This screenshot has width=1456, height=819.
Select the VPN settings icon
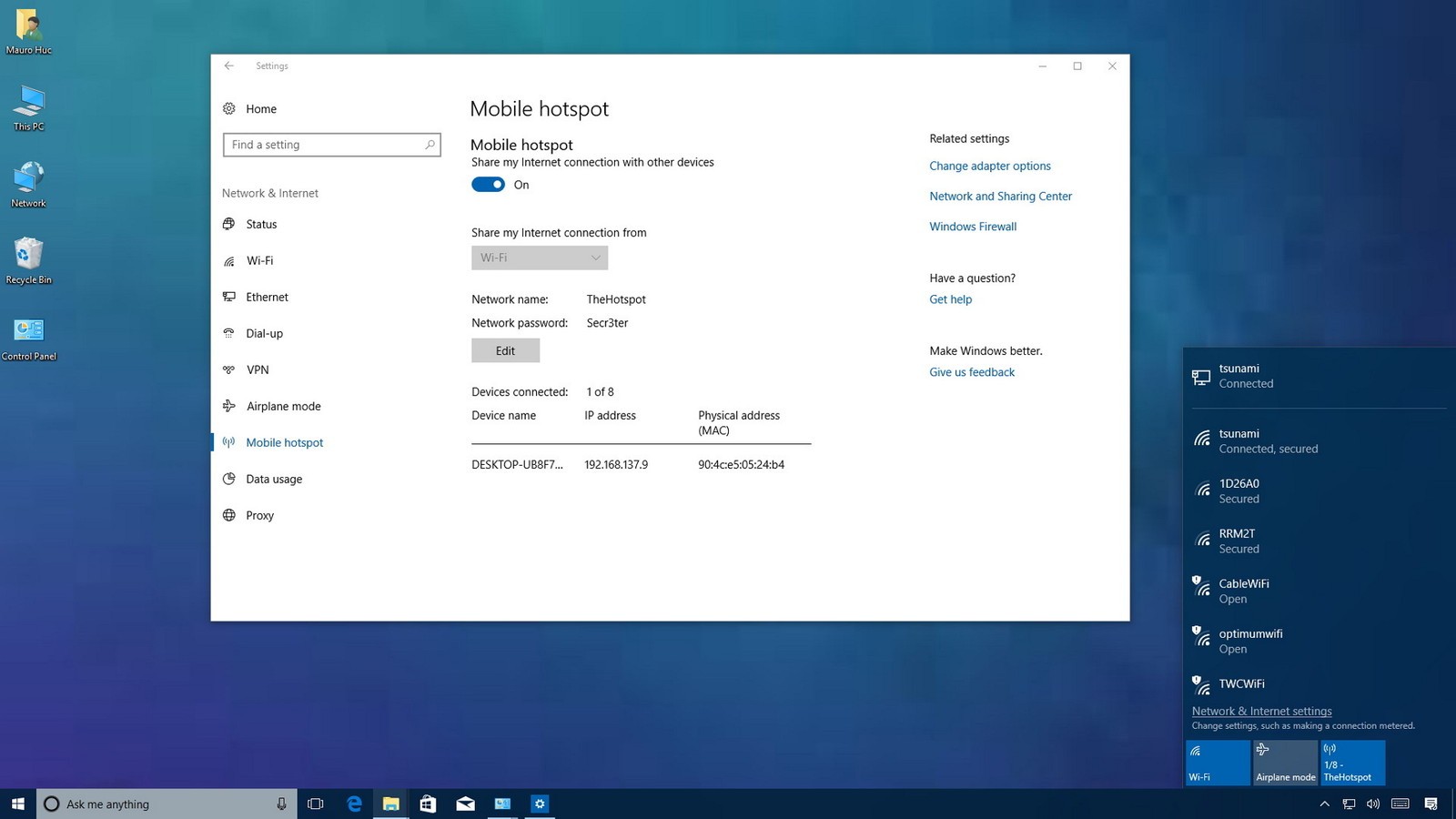[x=229, y=369]
